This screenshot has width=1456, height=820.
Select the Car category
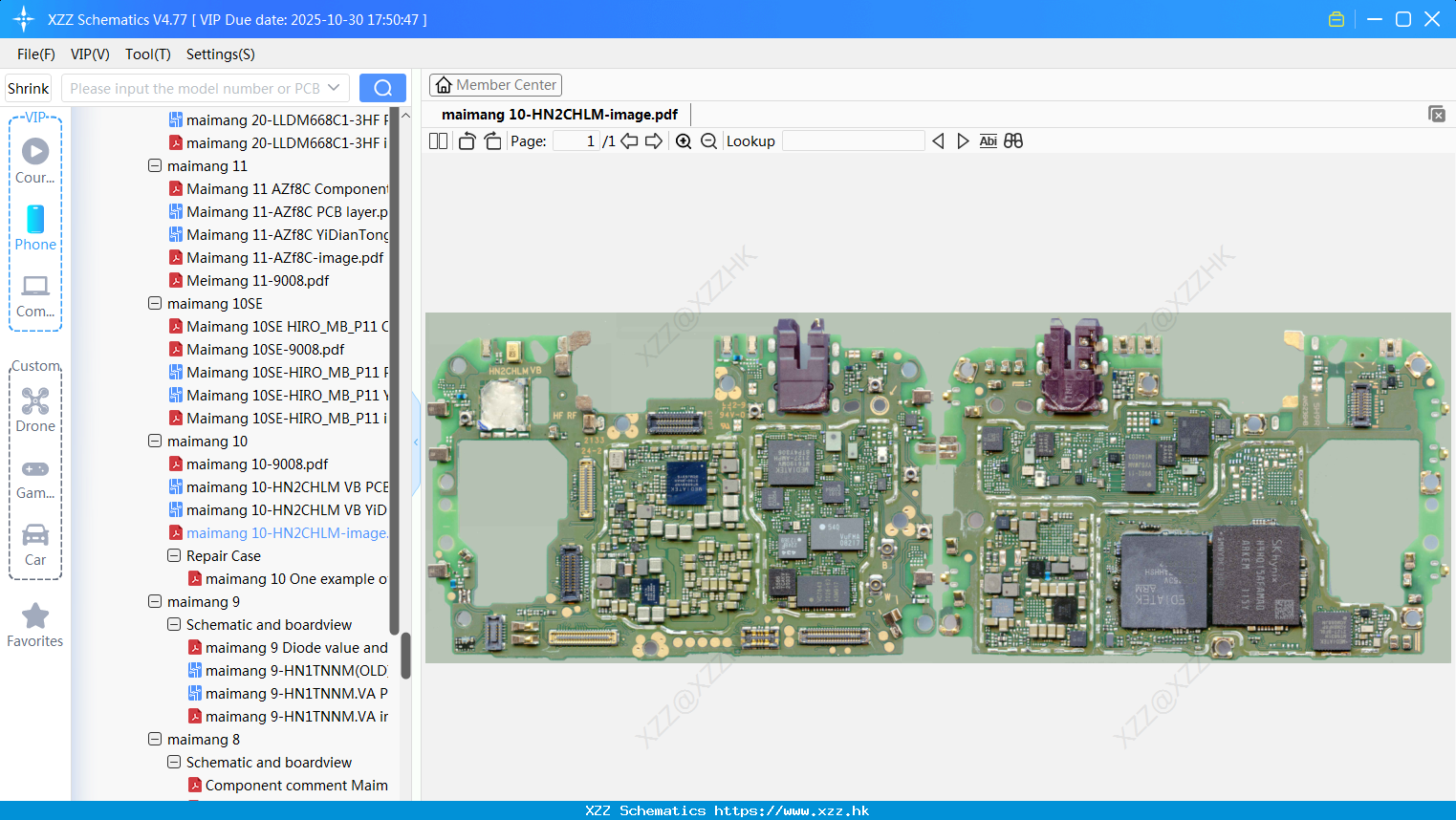pyautogui.click(x=35, y=545)
